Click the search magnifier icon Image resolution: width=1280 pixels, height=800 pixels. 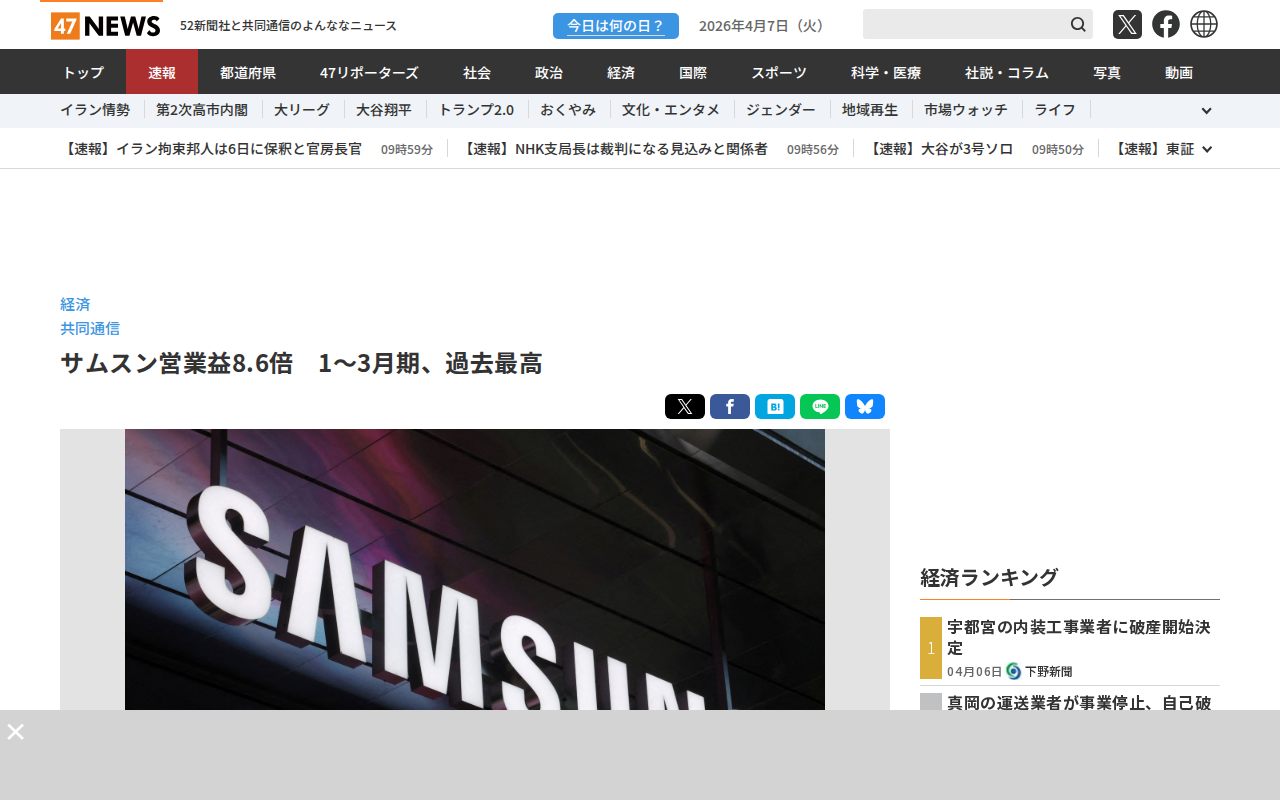(x=1078, y=24)
